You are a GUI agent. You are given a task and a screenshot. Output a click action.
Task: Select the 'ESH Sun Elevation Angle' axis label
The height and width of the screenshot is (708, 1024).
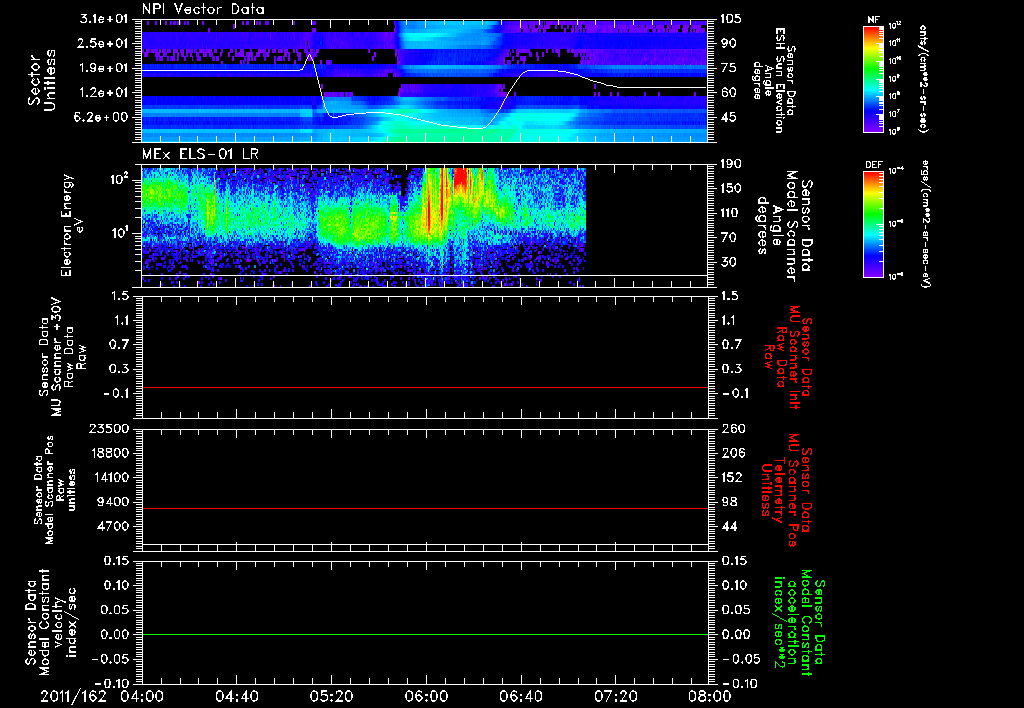774,80
